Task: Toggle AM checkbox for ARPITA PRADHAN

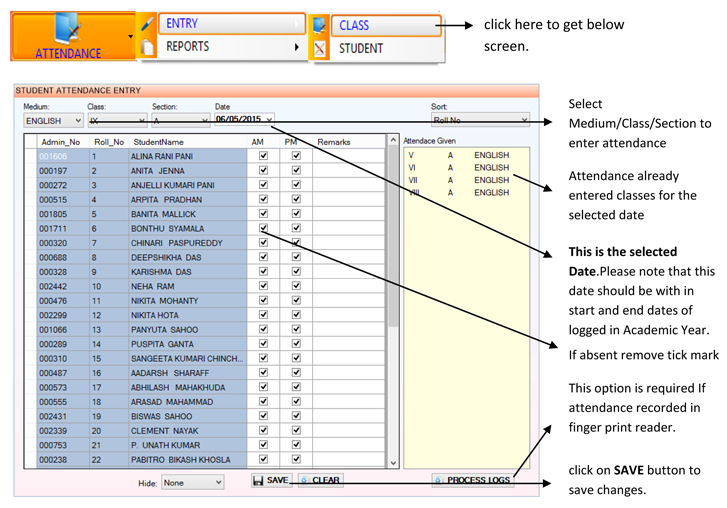Action: point(263,199)
